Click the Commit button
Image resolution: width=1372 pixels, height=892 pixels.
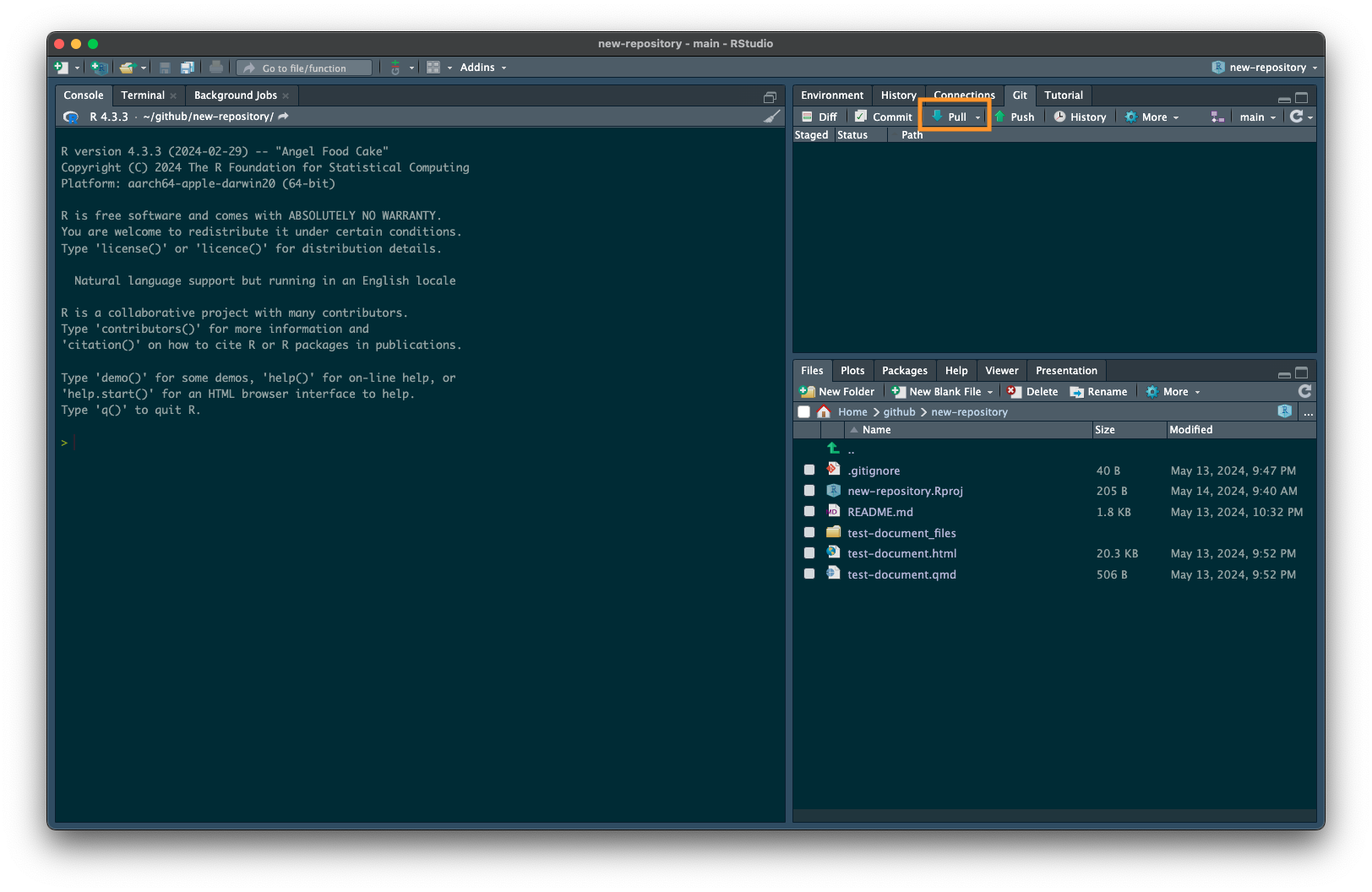pyautogui.click(x=884, y=117)
